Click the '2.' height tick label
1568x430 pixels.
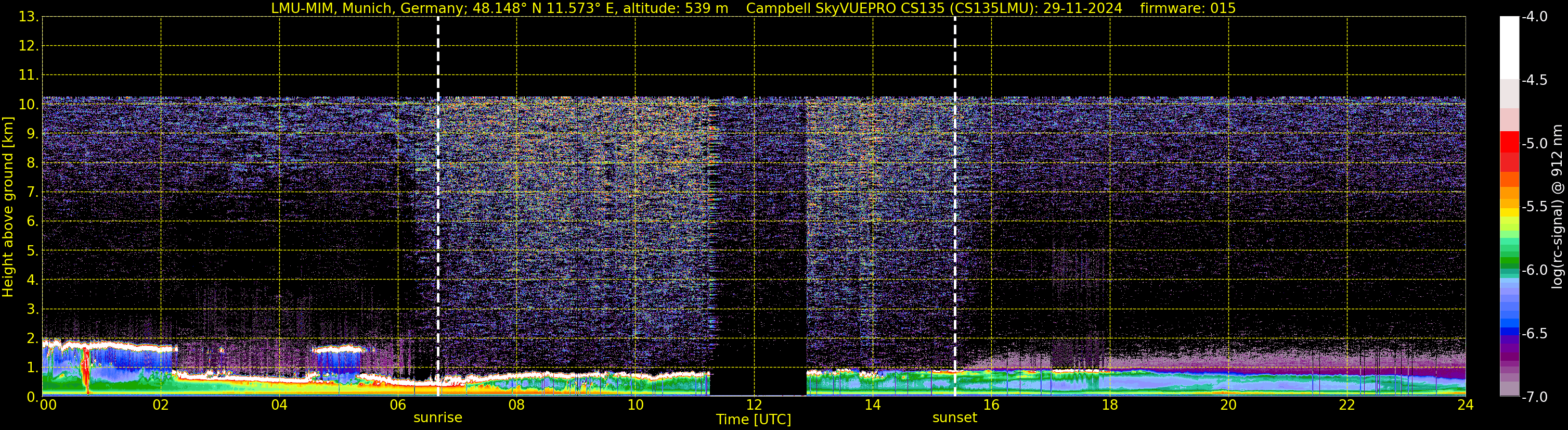[x=33, y=338]
